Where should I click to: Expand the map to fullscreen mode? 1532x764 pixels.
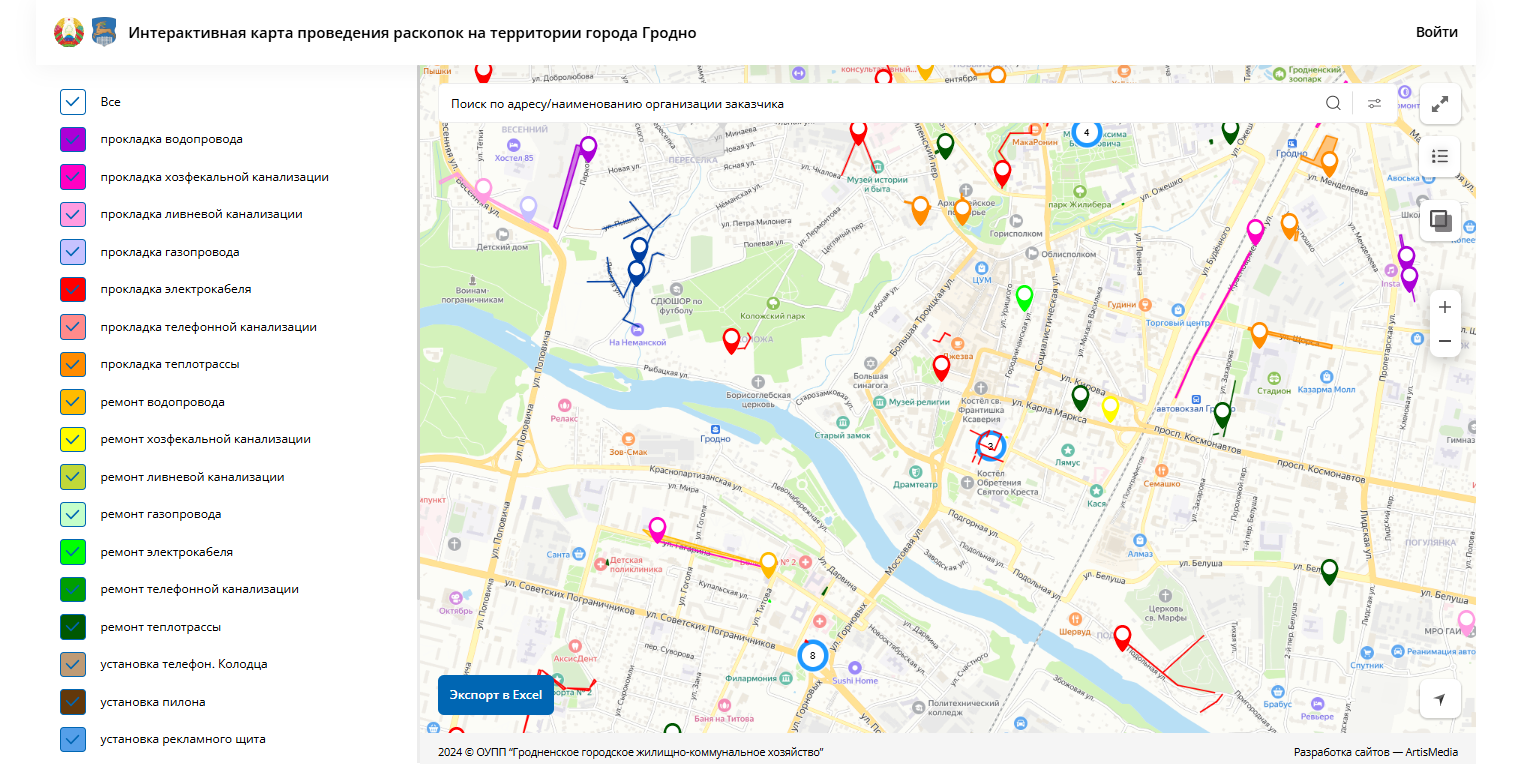tap(1440, 103)
